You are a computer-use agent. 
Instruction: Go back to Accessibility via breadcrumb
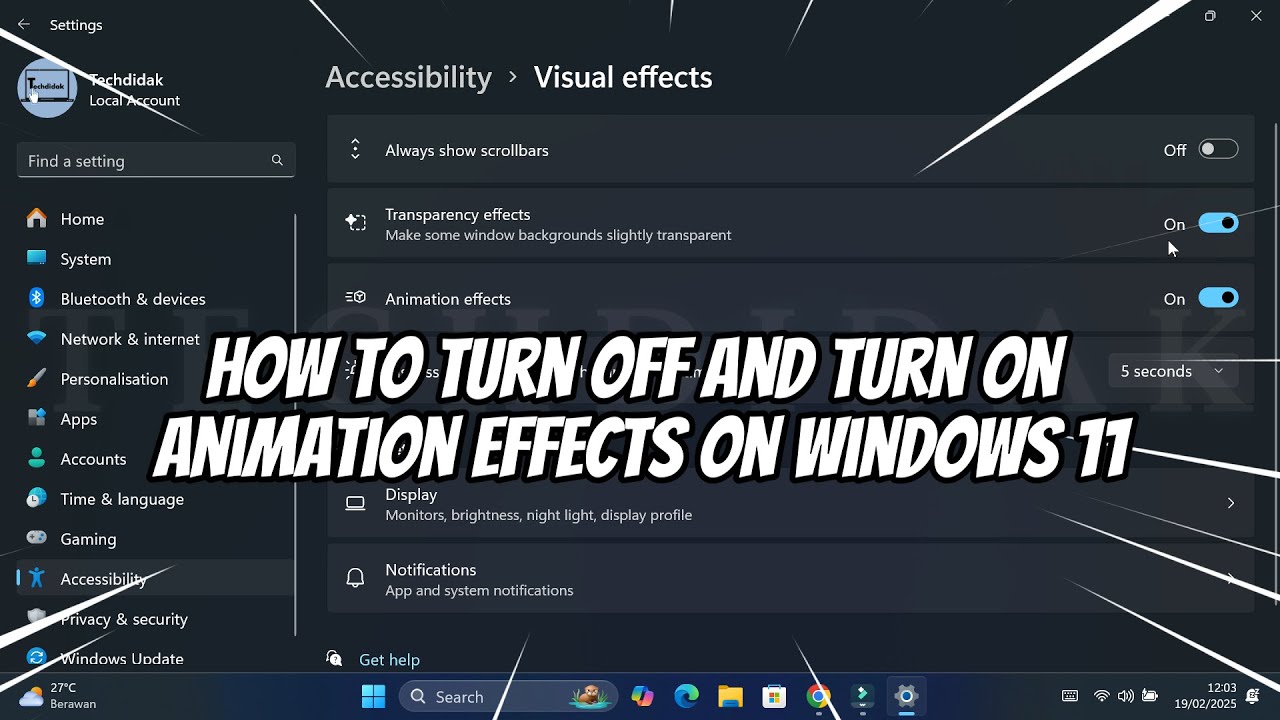tap(408, 77)
